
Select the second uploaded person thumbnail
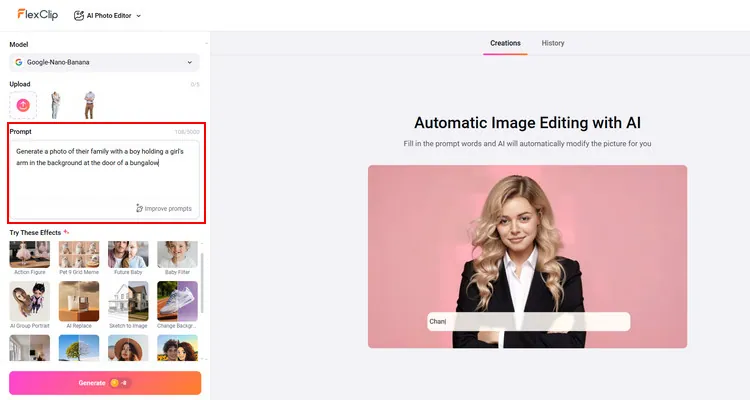point(89,105)
